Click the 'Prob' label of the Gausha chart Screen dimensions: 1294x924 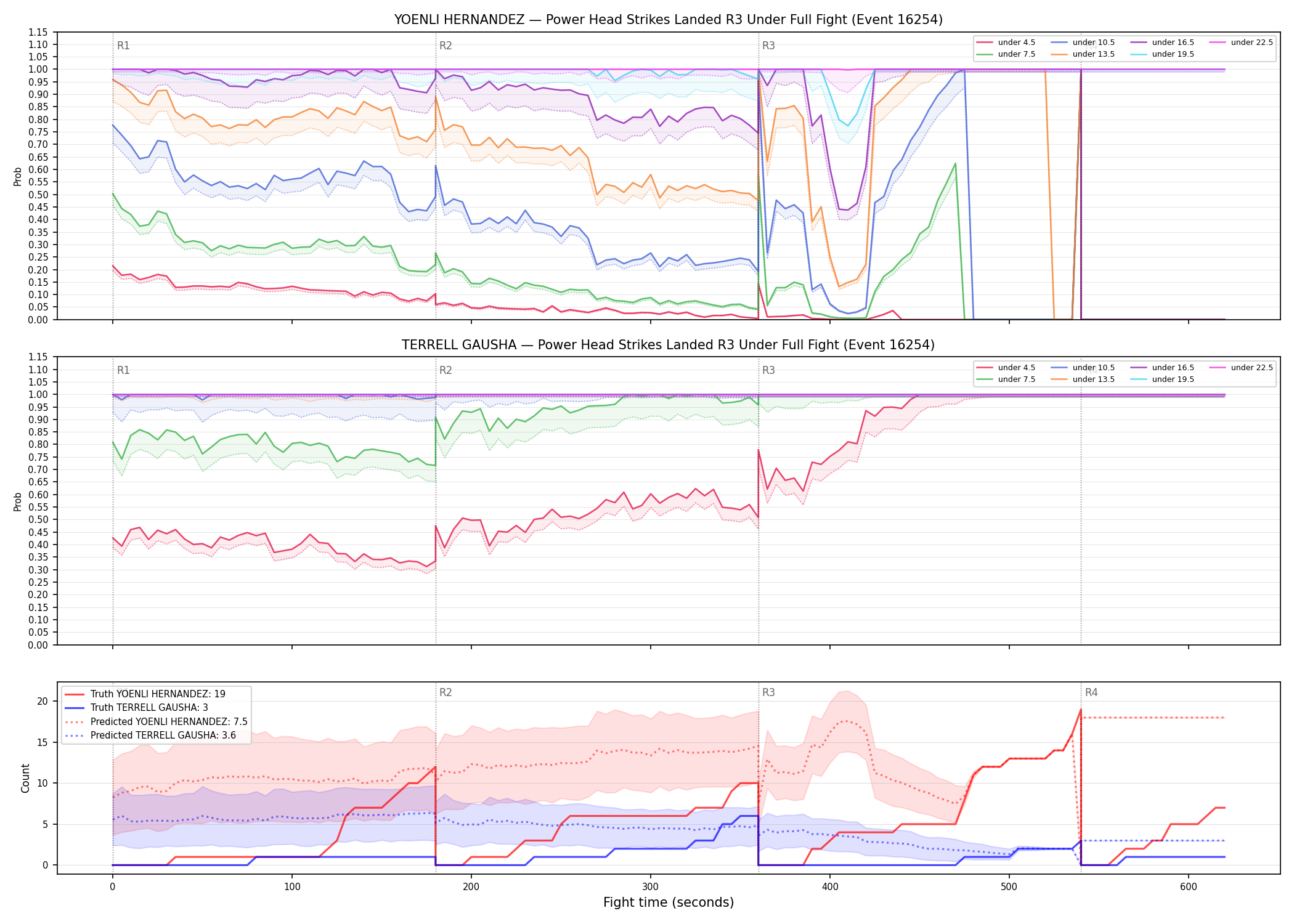coord(18,502)
